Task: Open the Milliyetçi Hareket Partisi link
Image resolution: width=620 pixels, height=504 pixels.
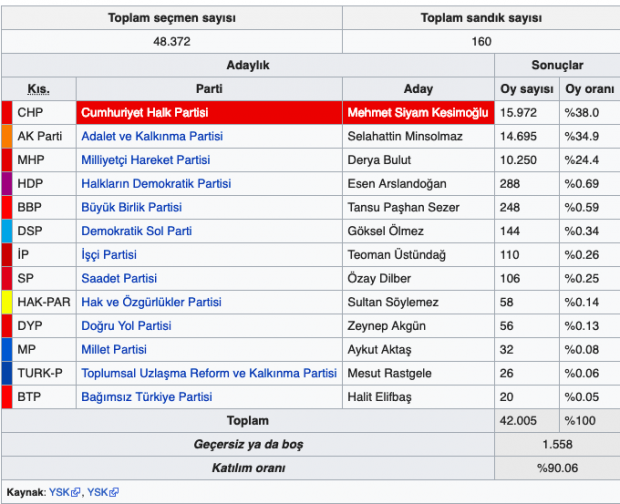Action: click(x=146, y=160)
